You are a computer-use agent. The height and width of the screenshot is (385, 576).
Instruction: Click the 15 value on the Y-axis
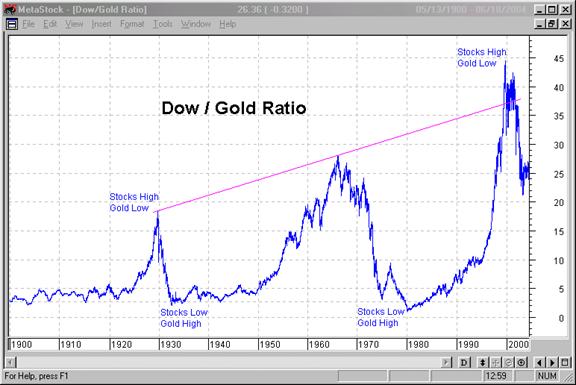coord(559,232)
